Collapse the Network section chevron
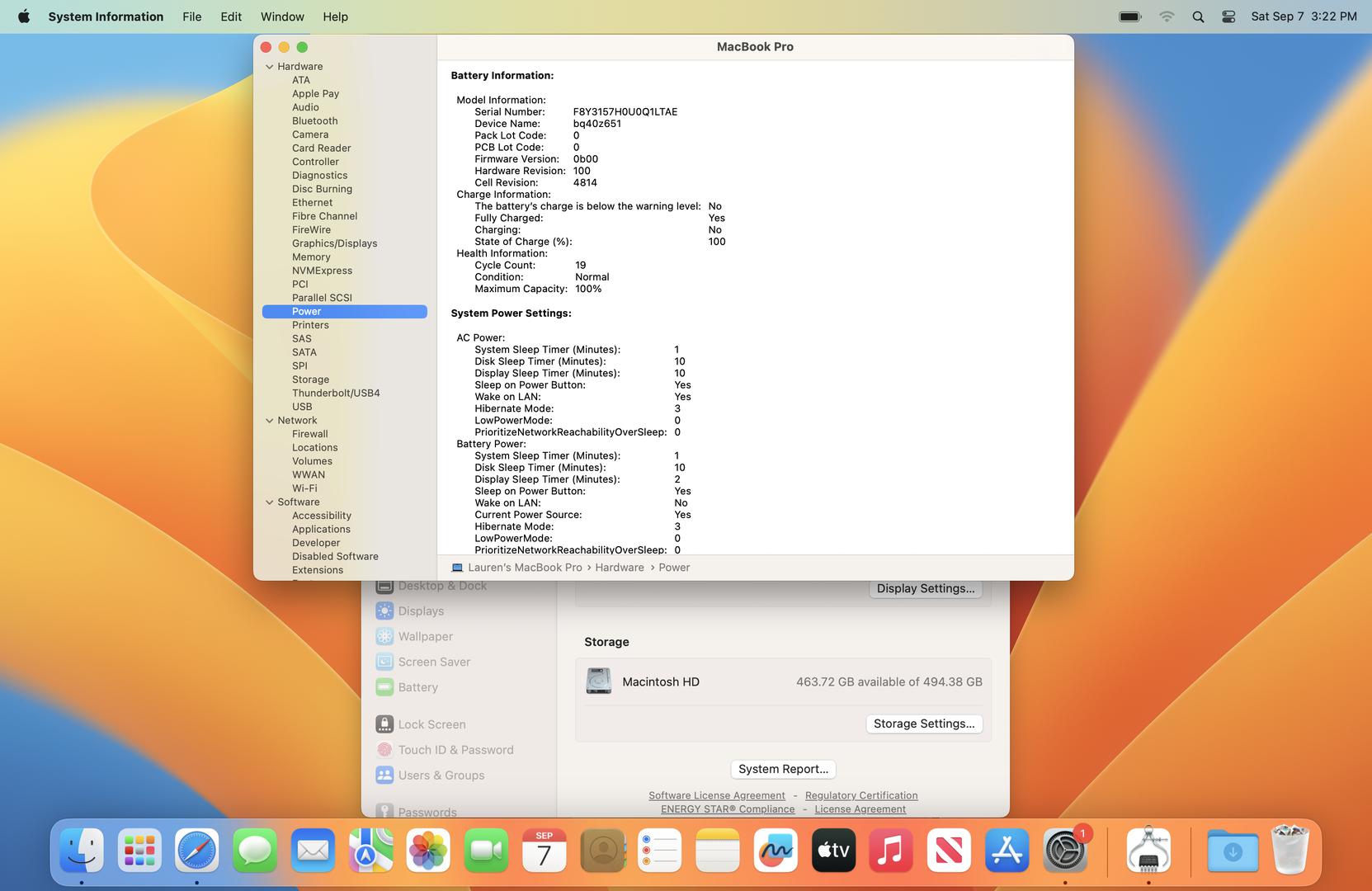 coord(269,421)
